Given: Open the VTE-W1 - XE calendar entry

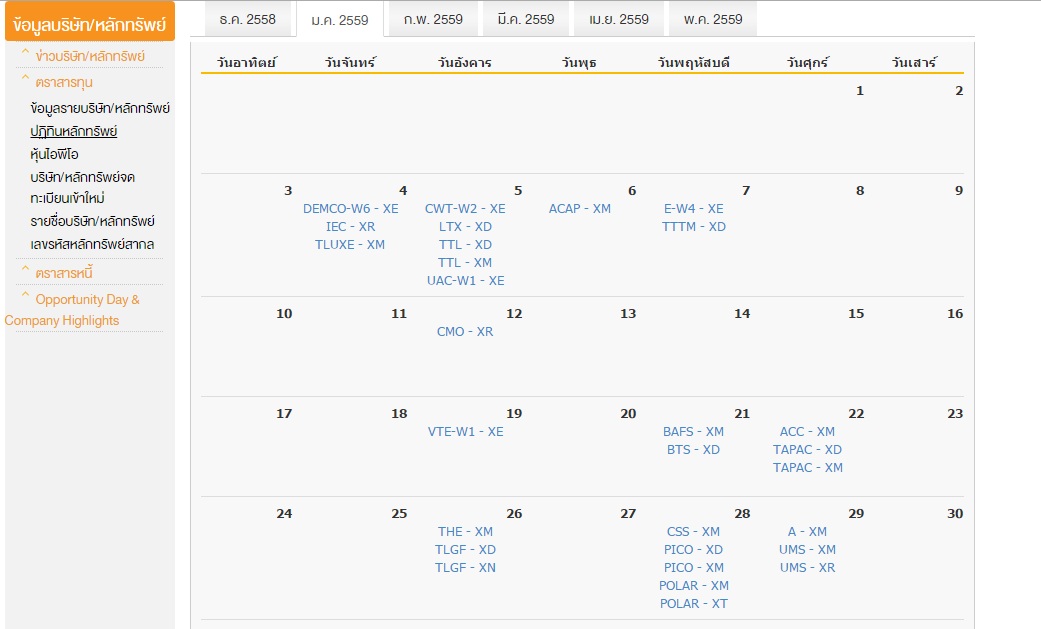Looking at the screenshot, I should coord(465,432).
